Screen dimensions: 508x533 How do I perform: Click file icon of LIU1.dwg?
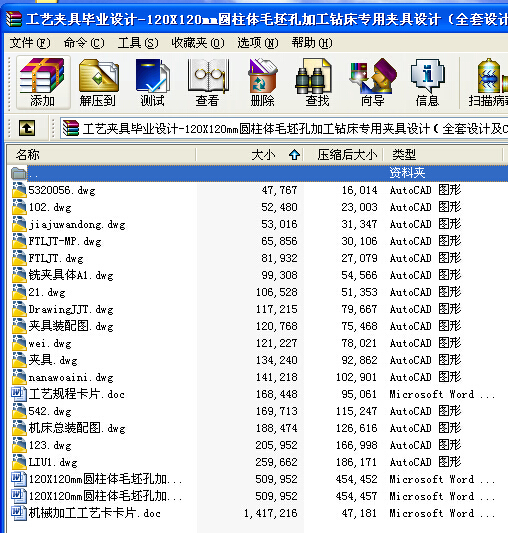(19, 462)
